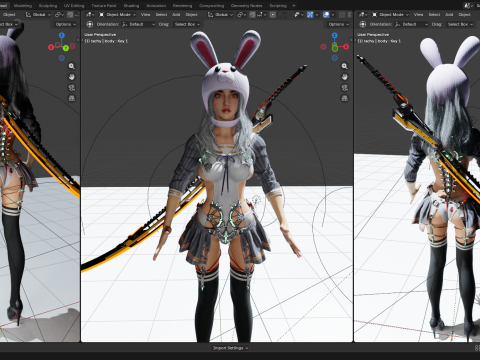The image size is (480, 360).
Task: Open Orientation Default dropdown in right viewport
Action: pos(412,24)
